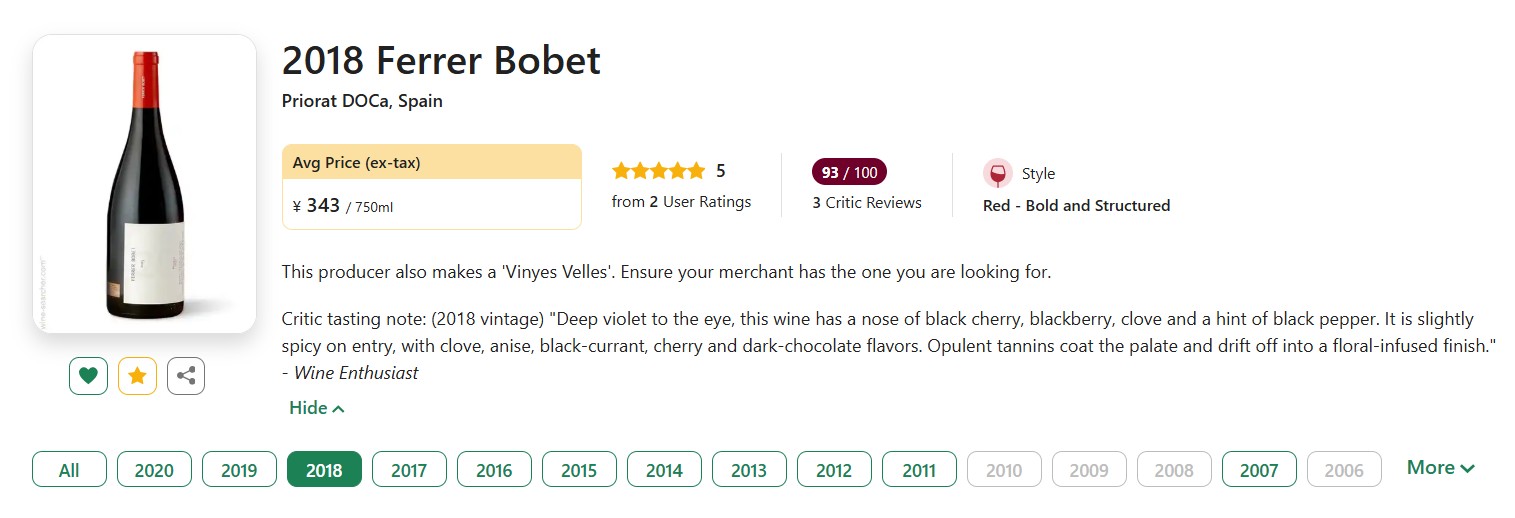Switch to the 2019 vintage
This screenshot has height=518, width=1515.
239,470
